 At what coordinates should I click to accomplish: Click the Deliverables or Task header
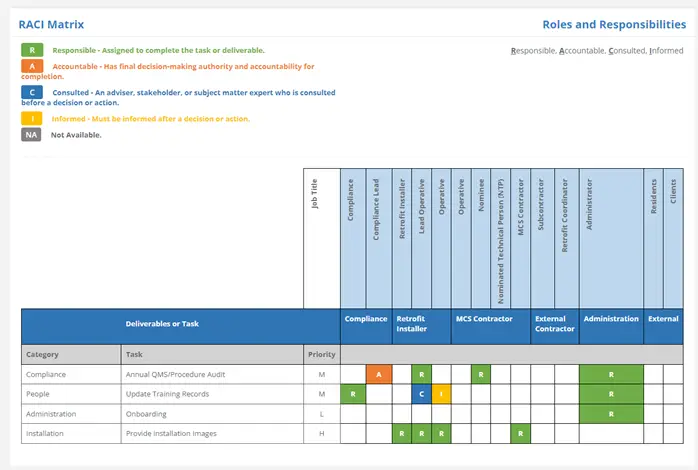click(181, 326)
